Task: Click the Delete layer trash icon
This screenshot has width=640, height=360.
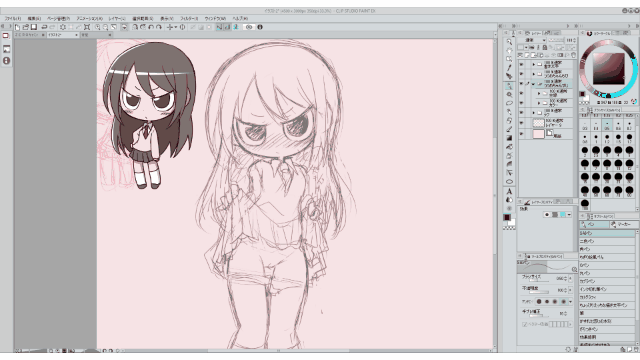Action: (573, 55)
